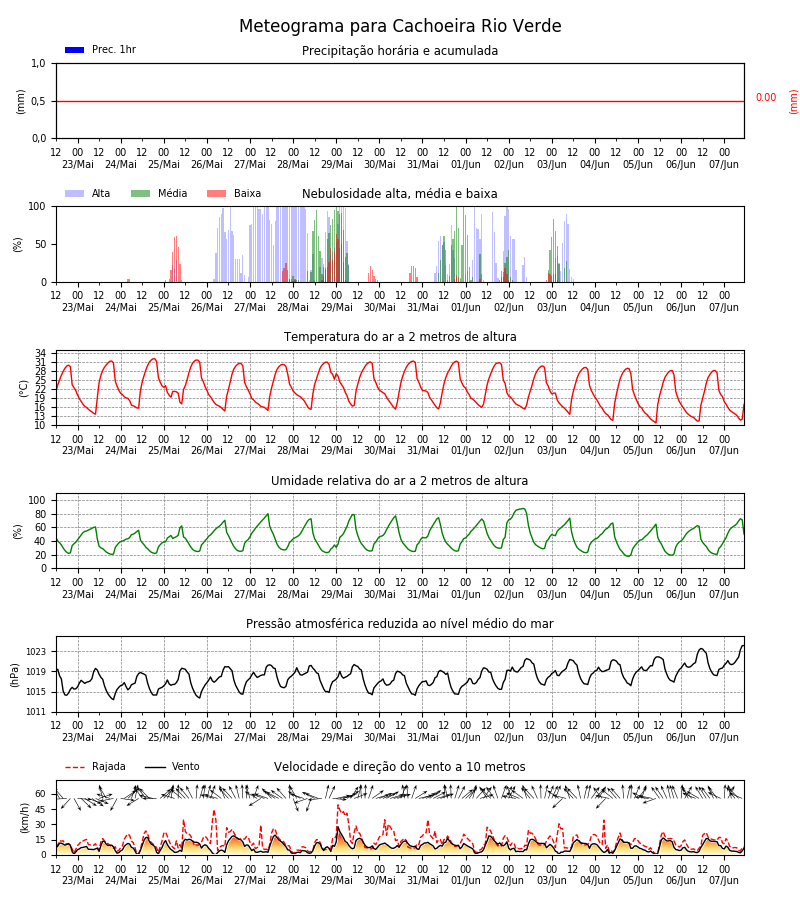Click the Precipitação horária e acumulada heading
This screenshot has width=800, height=900.
coord(400,51)
